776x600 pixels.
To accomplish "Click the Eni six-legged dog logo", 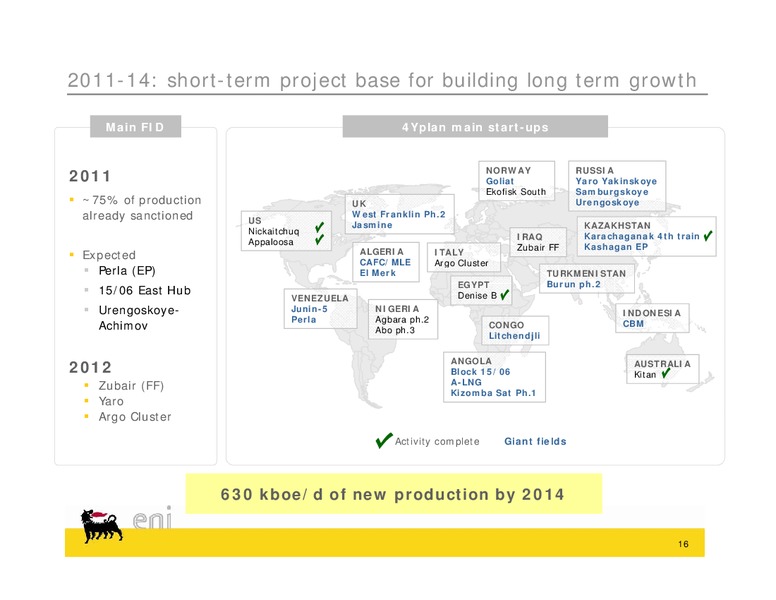I will [x=101, y=525].
